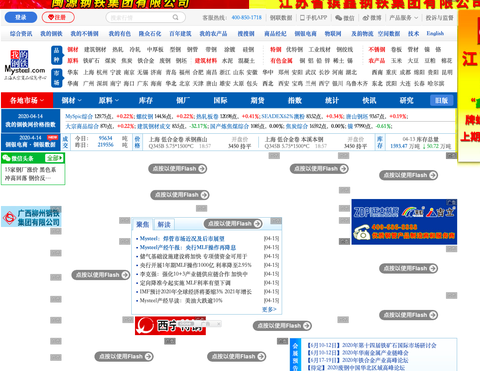Viewport: 480px width, 371px height.
Task: Open the 大宗商品综合 index link
Action: click(82, 126)
